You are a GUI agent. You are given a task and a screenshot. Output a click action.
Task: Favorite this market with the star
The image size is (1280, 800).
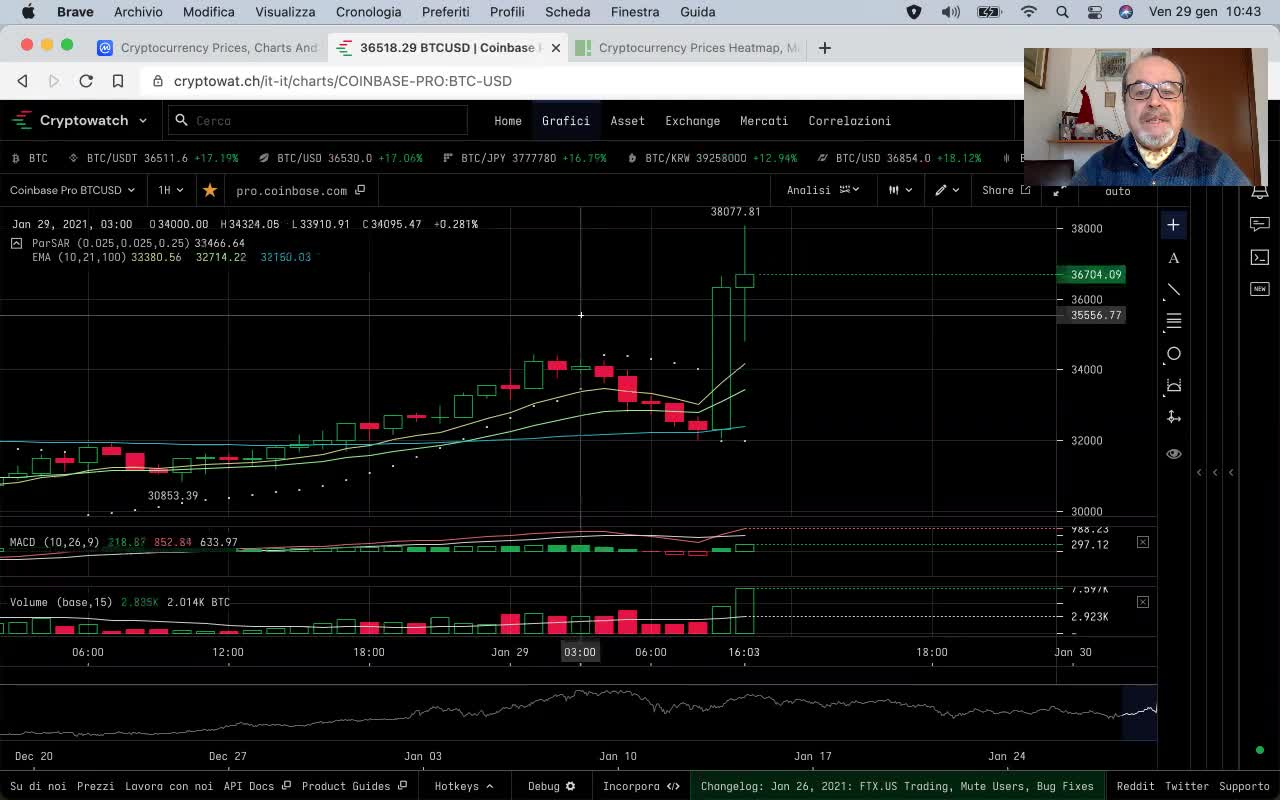coord(209,190)
